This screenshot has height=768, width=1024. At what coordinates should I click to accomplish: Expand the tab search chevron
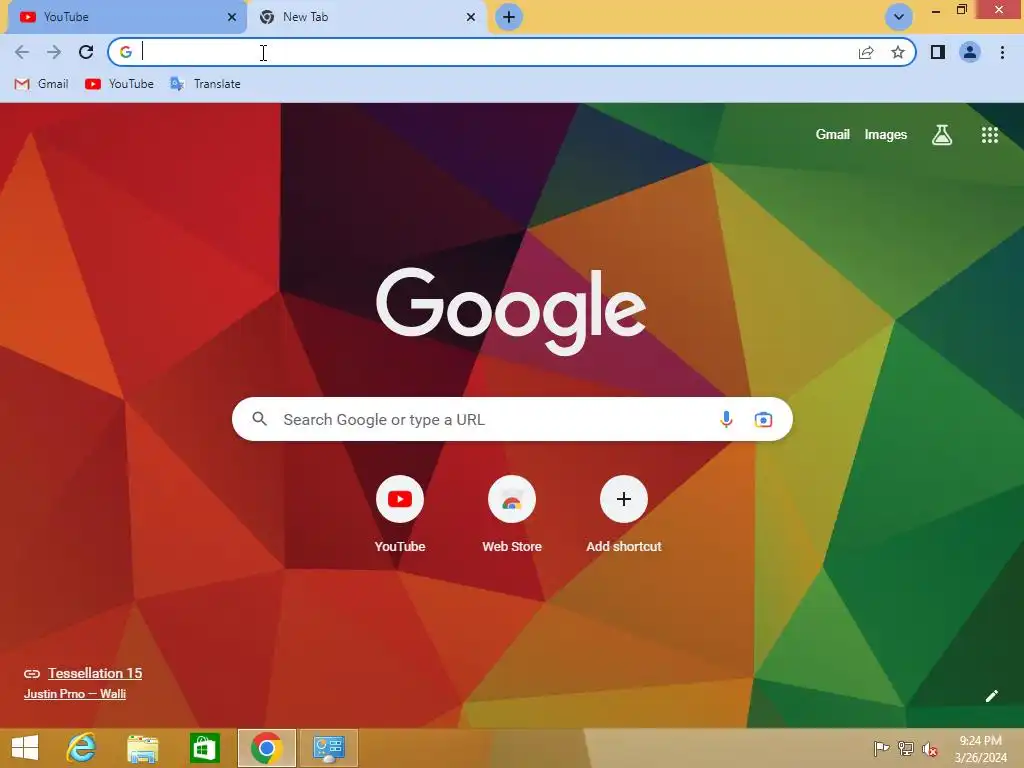(x=899, y=17)
